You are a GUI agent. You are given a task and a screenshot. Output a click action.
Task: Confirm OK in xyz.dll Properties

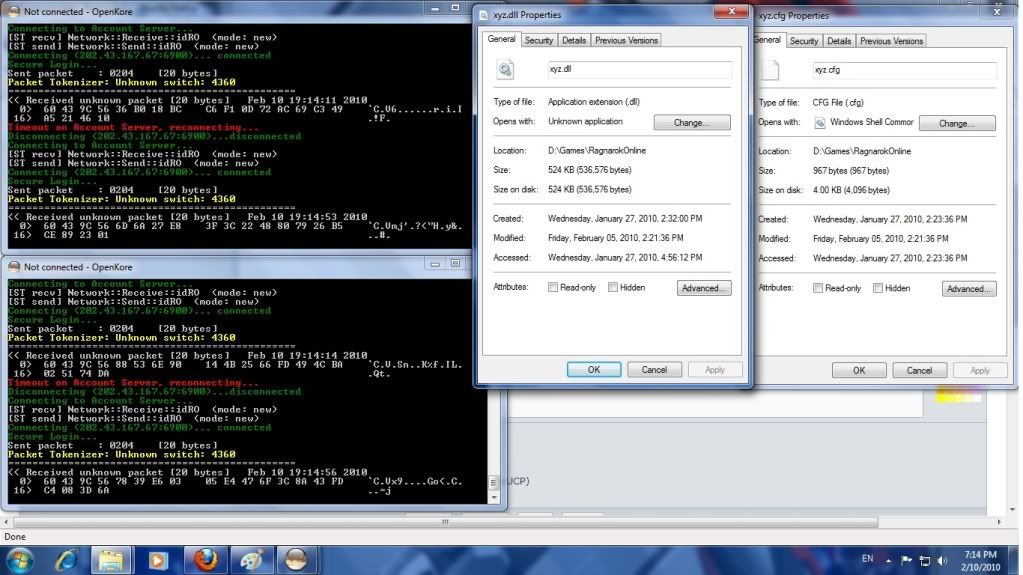(x=594, y=369)
